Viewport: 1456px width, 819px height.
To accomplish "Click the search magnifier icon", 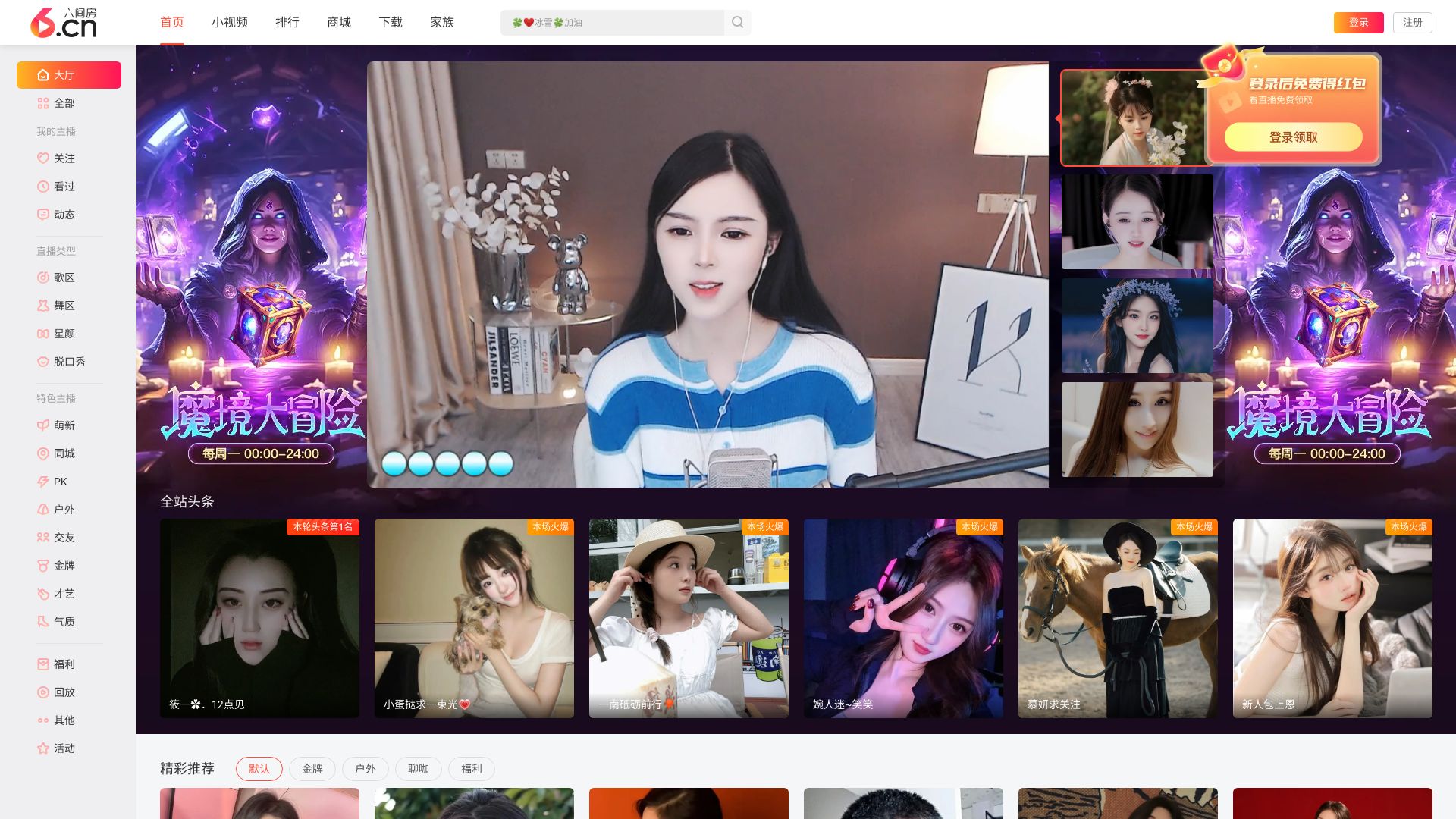I will click(x=737, y=23).
